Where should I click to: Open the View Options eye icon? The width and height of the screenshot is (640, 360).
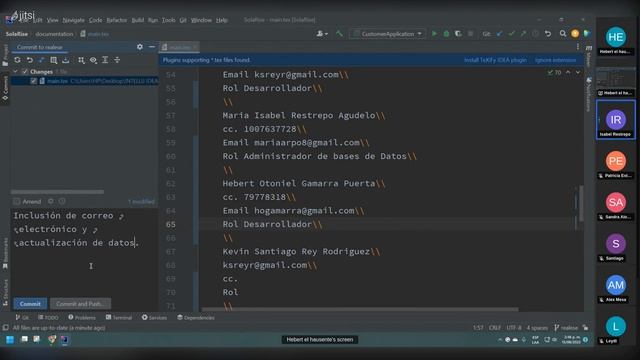pyautogui.click(x=93, y=60)
